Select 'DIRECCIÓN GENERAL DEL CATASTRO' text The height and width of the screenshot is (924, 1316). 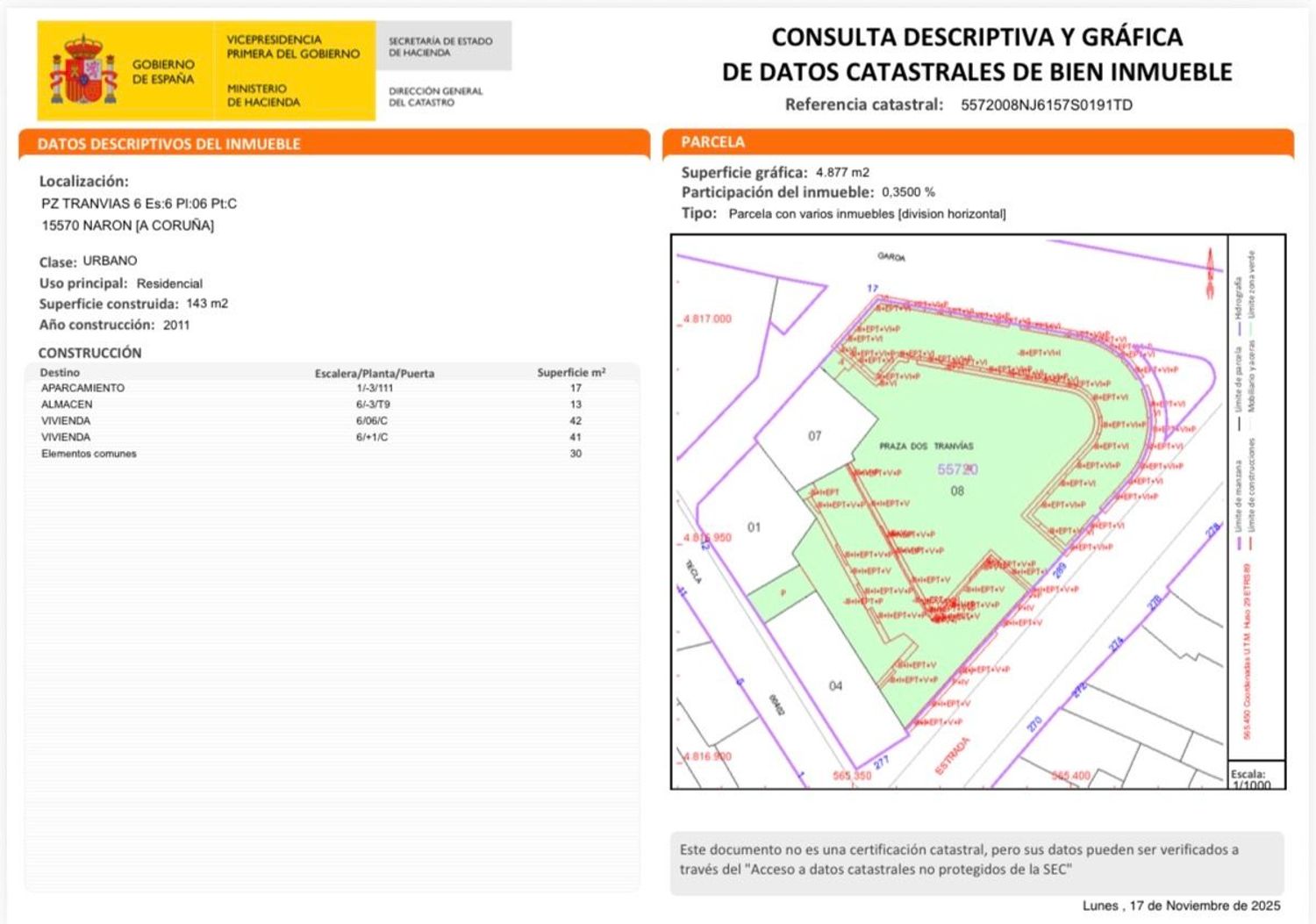coord(435,97)
